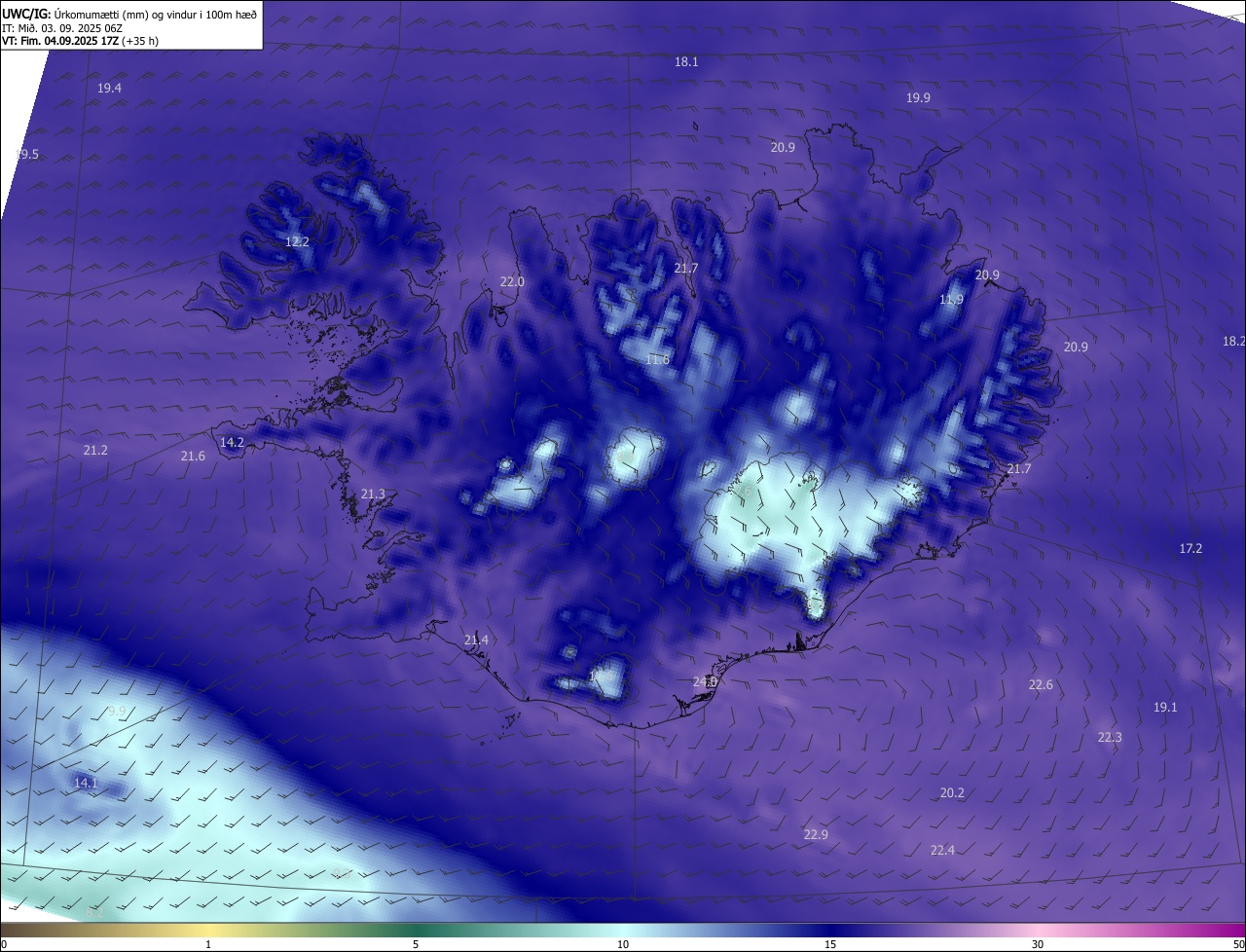Click the 18.1 value north of Iceland
This screenshot has height=952, width=1246.
click(686, 61)
